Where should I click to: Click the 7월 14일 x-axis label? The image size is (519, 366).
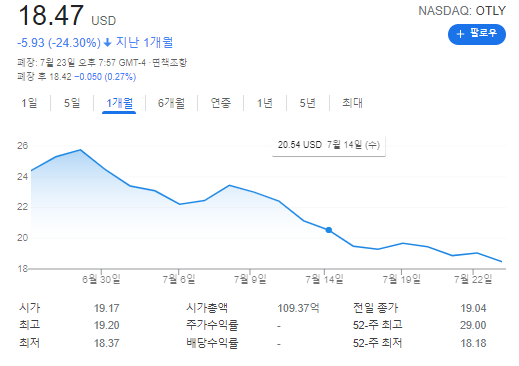click(324, 279)
